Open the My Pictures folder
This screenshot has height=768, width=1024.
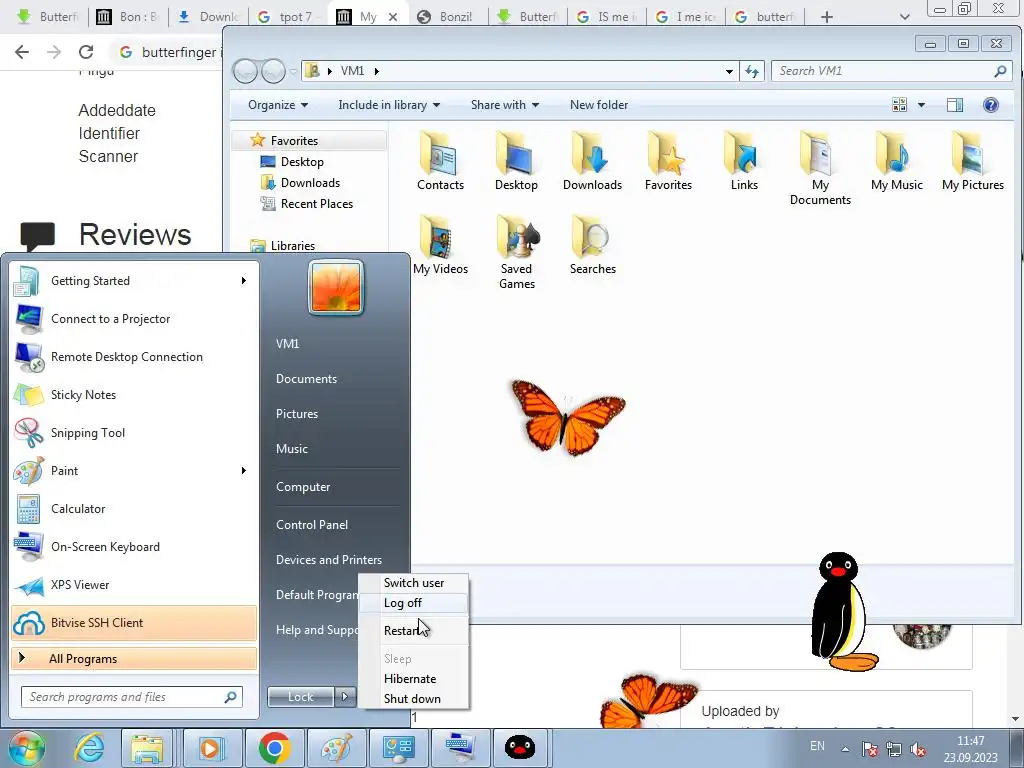click(x=972, y=161)
